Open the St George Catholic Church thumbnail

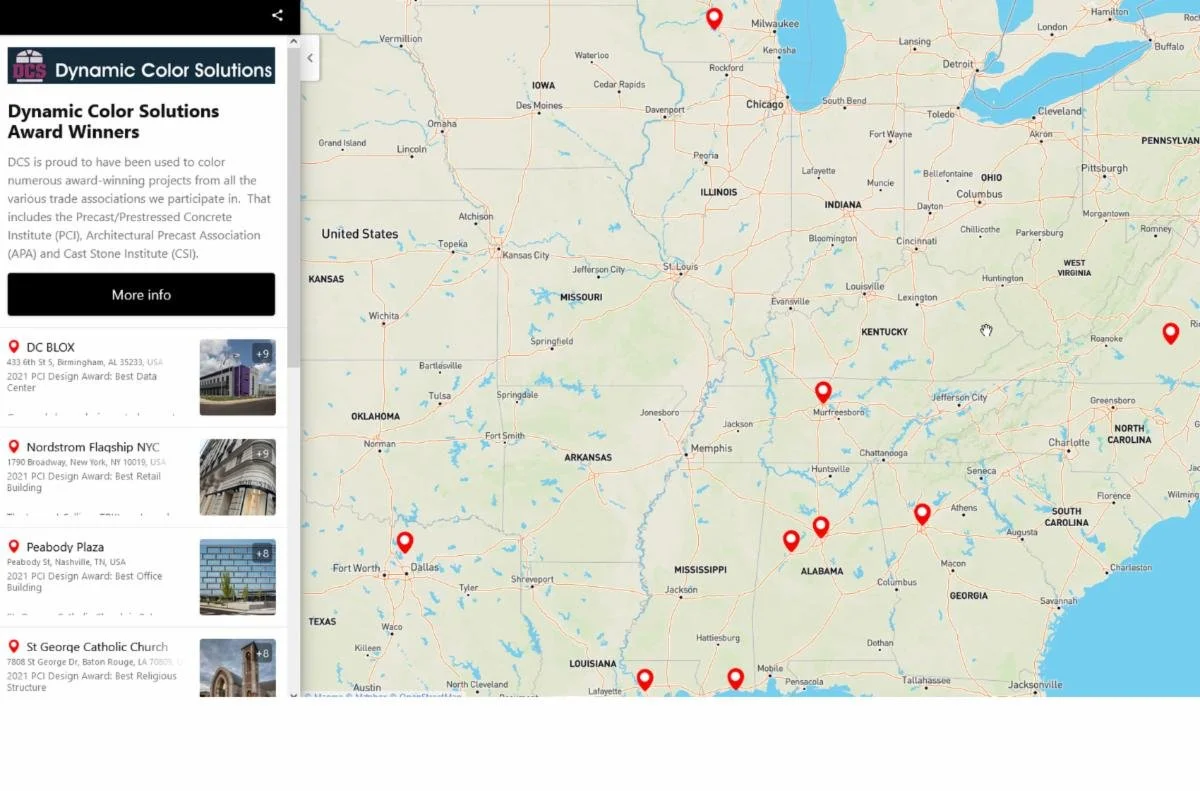[x=237, y=668]
